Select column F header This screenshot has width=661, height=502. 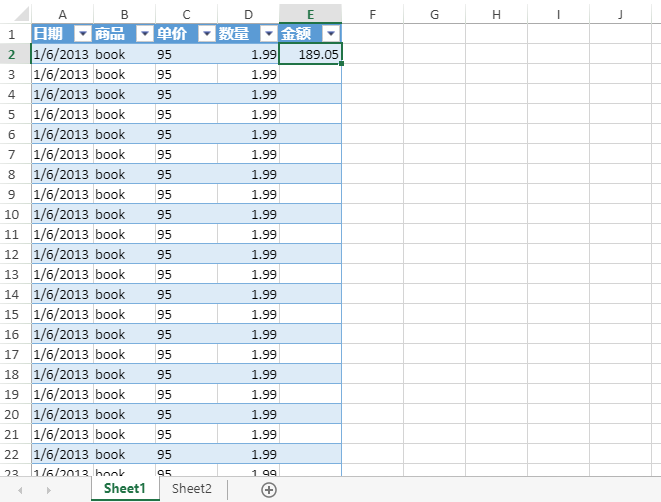pyautogui.click(x=372, y=14)
